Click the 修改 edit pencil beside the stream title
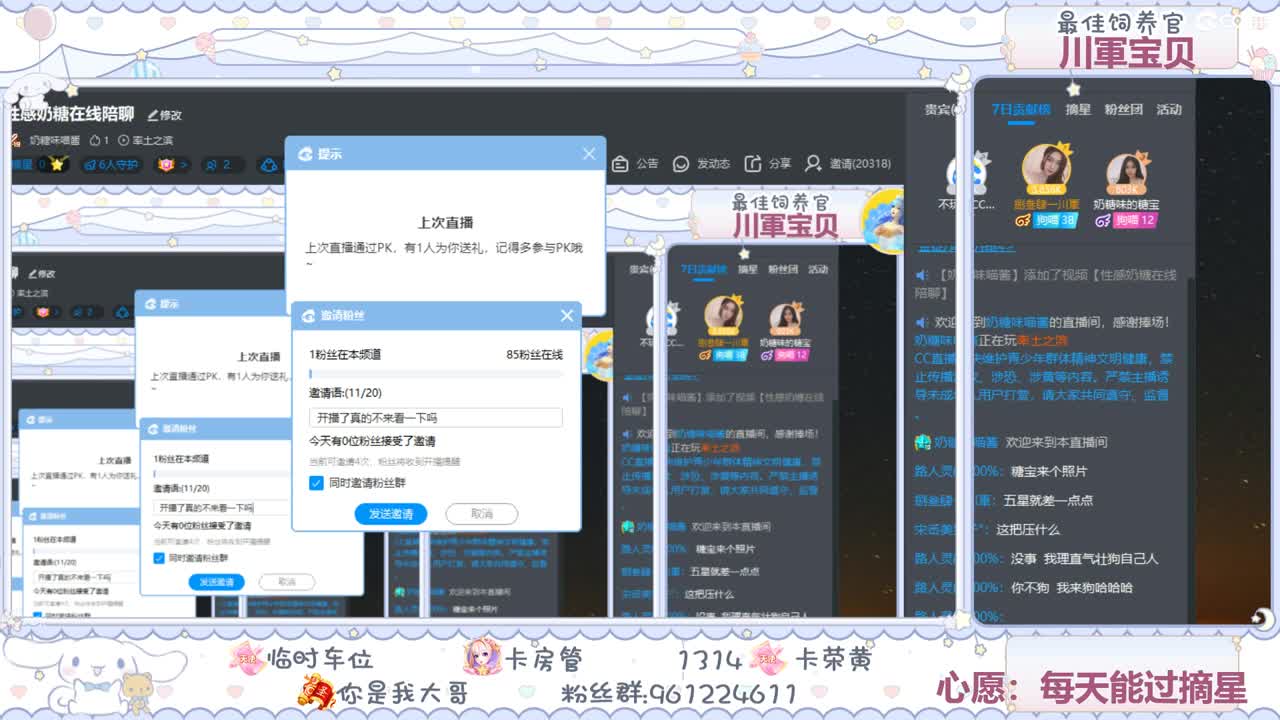The width and height of the screenshot is (1280, 720). (x=164, y=115)
